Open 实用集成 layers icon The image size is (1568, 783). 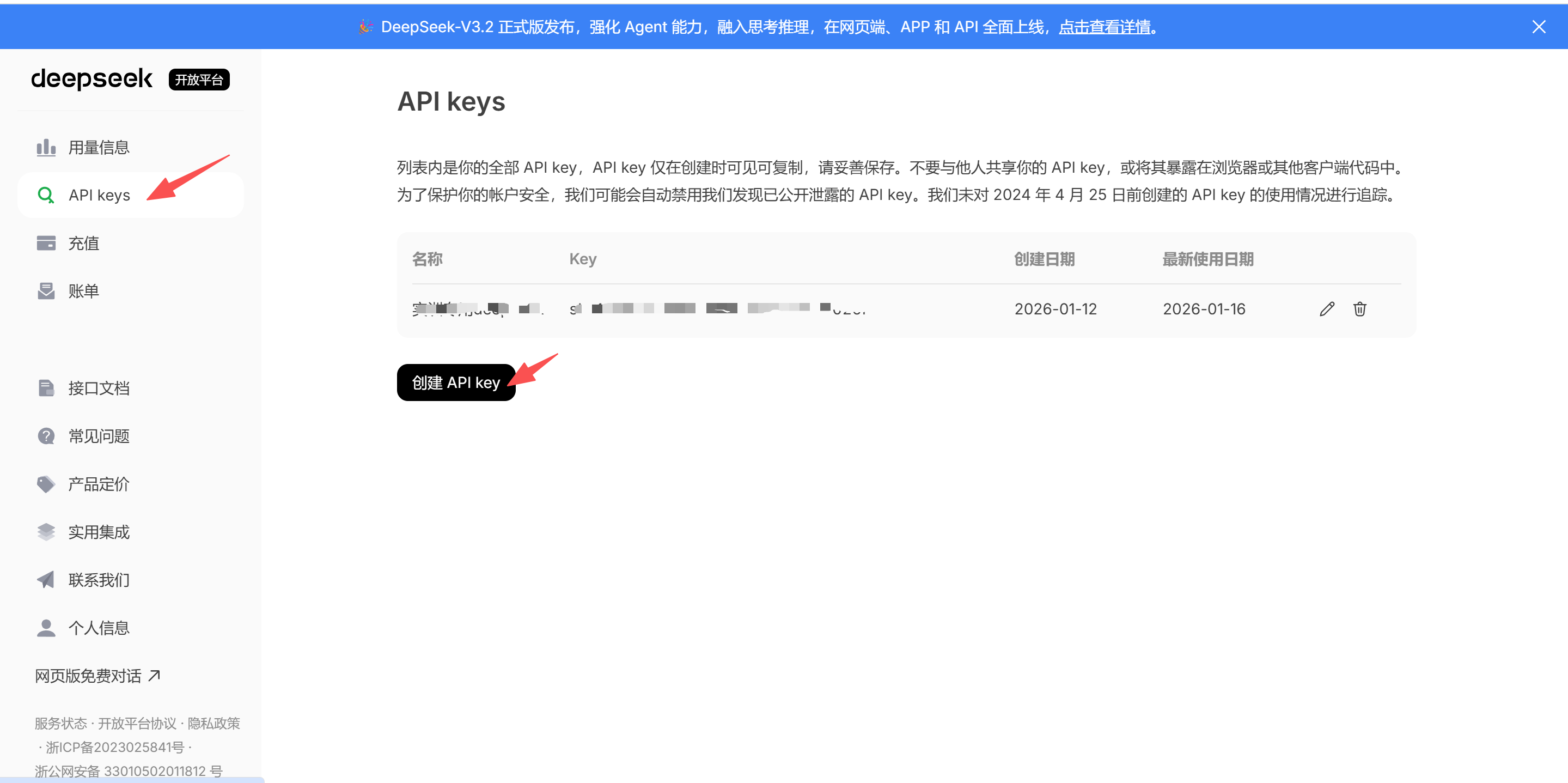point(46,532)
